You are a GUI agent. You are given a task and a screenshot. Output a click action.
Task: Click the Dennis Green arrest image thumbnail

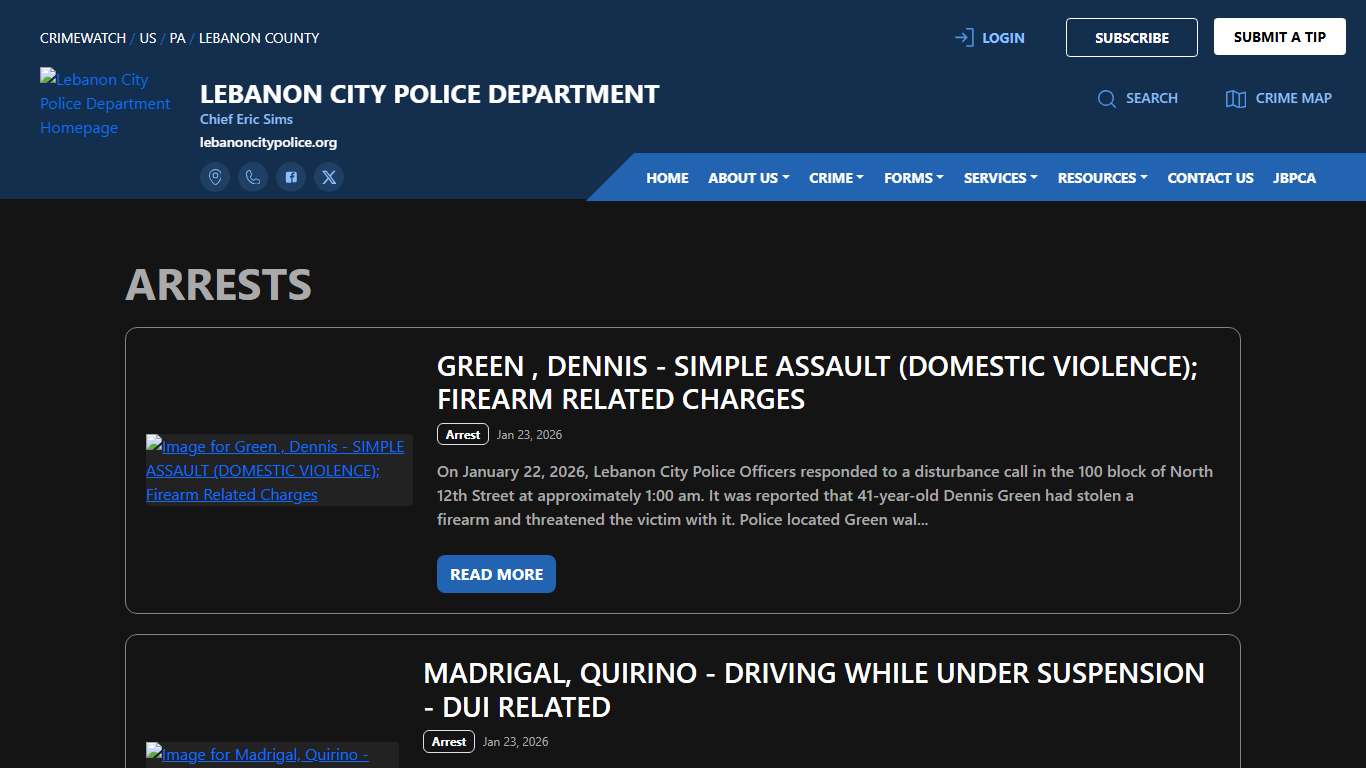click(x=278, y=470)
